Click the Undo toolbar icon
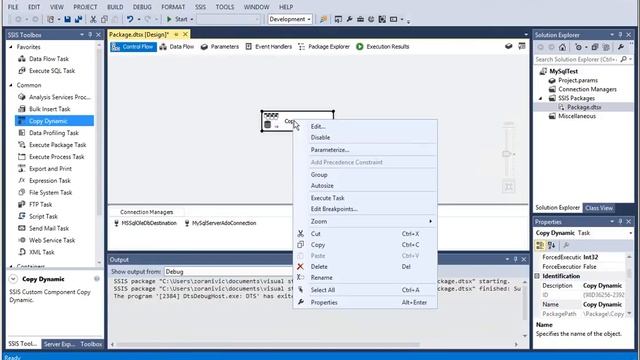This screenshot has width=640, height=360. click(130, 19)
